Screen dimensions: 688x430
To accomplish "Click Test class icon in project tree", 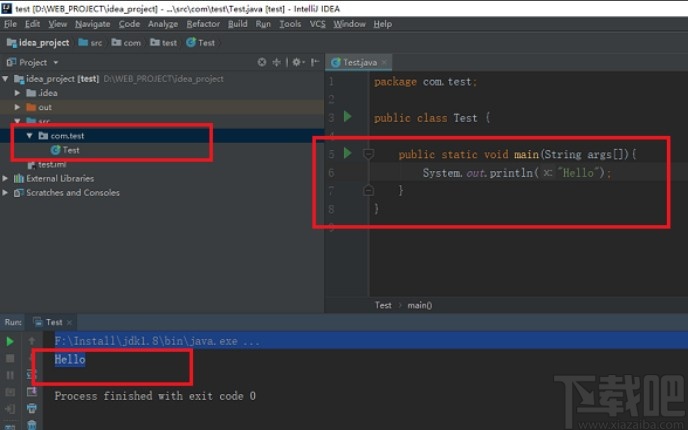I will click(x=56, y=150).
